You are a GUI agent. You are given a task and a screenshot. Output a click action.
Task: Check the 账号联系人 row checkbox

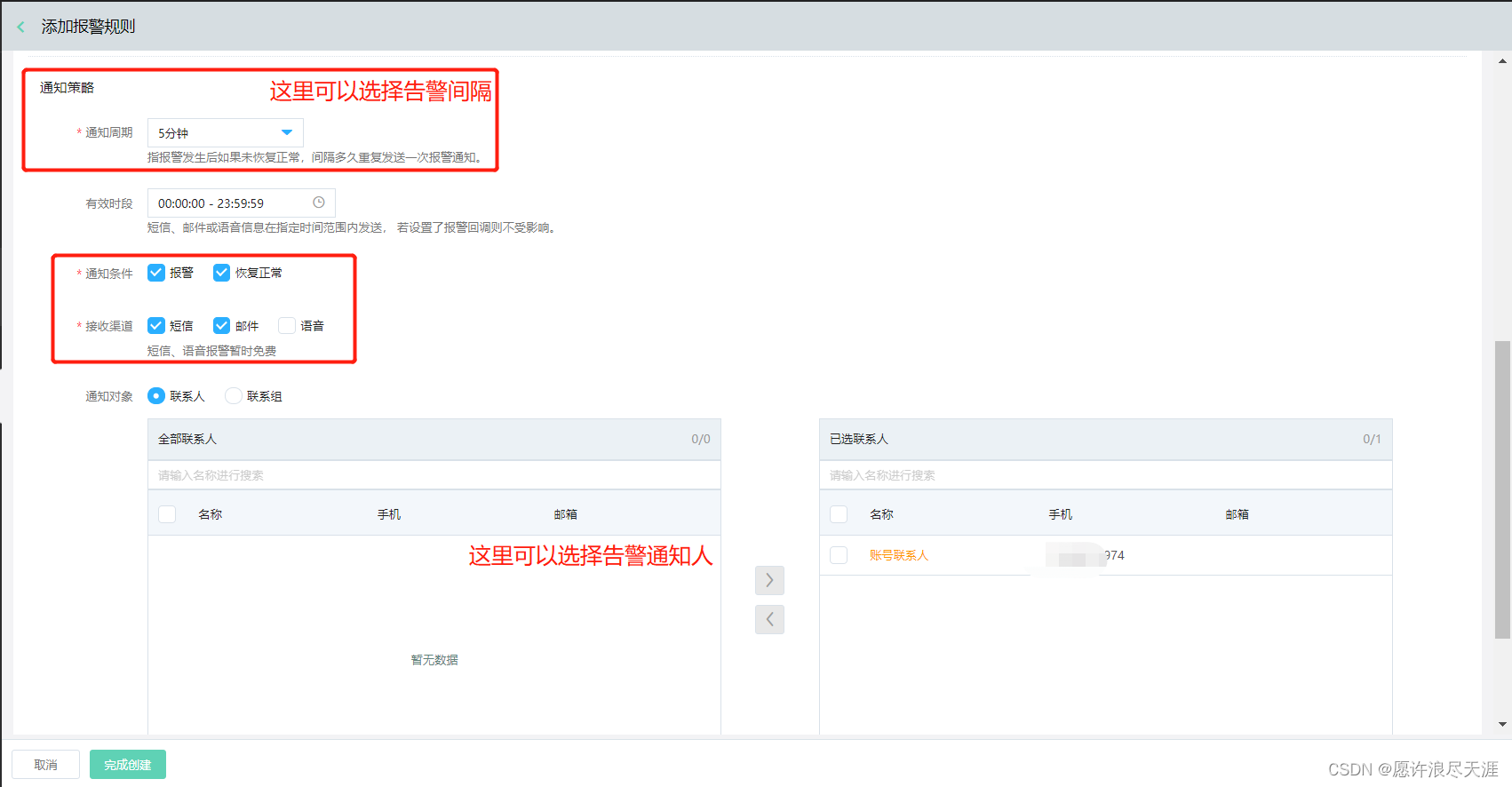click(839, 555)
